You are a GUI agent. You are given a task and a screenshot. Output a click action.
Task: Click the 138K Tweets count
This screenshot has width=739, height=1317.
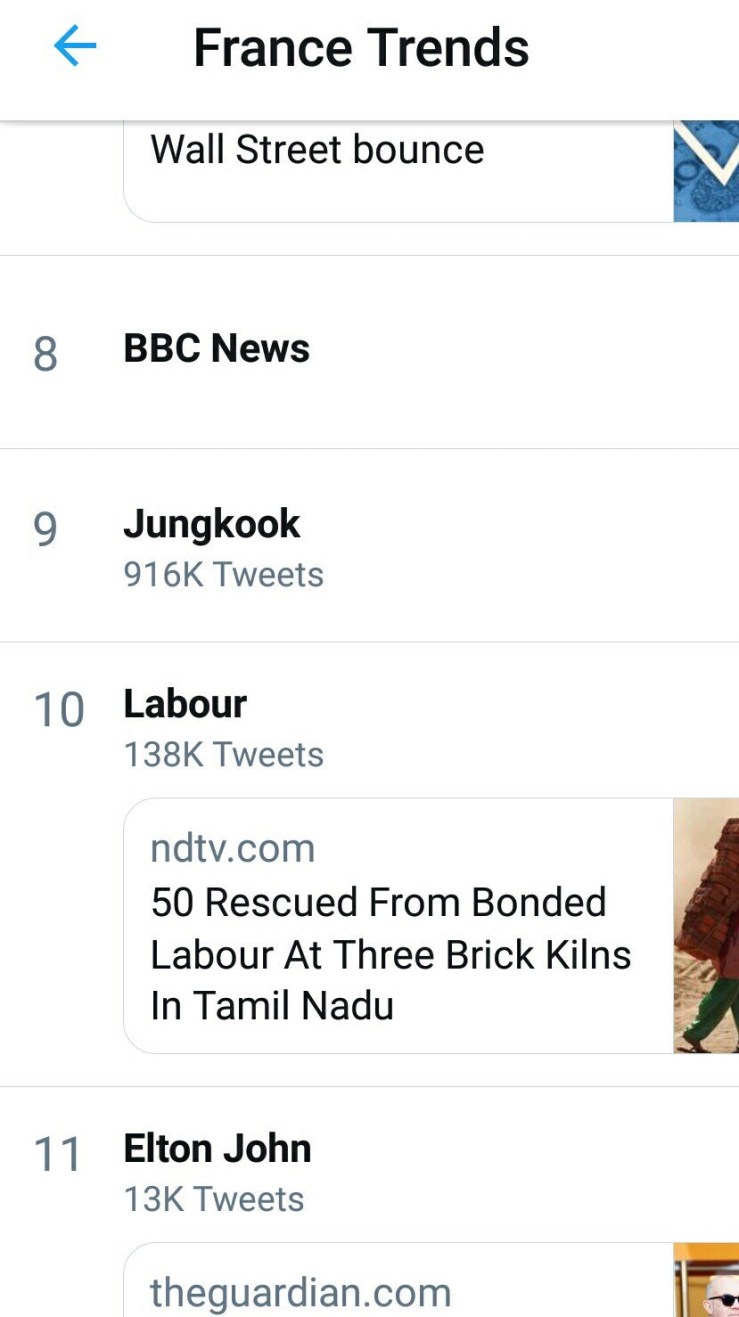[223, 755]
